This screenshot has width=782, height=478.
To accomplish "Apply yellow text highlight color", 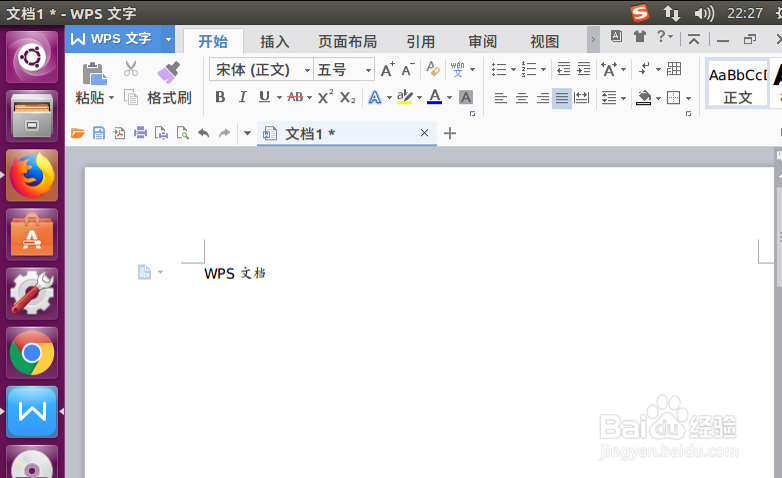I will [404, 97].
